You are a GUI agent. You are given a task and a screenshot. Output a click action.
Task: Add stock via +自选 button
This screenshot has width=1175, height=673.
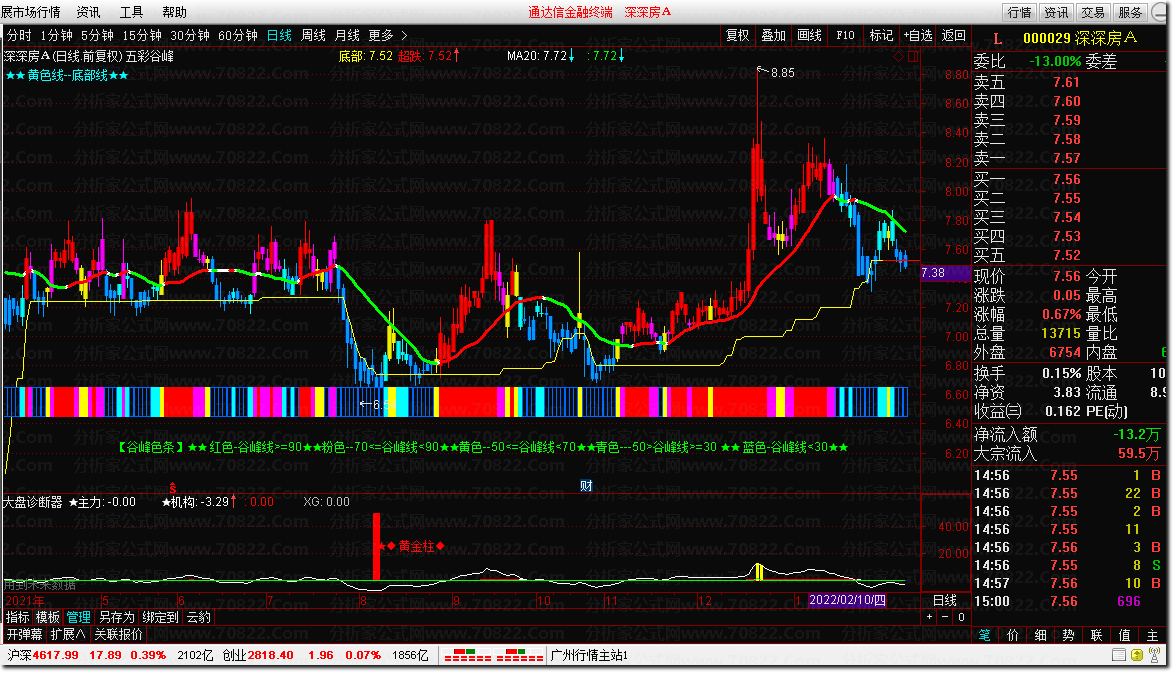pyautogui.click(x=918, y=35)
